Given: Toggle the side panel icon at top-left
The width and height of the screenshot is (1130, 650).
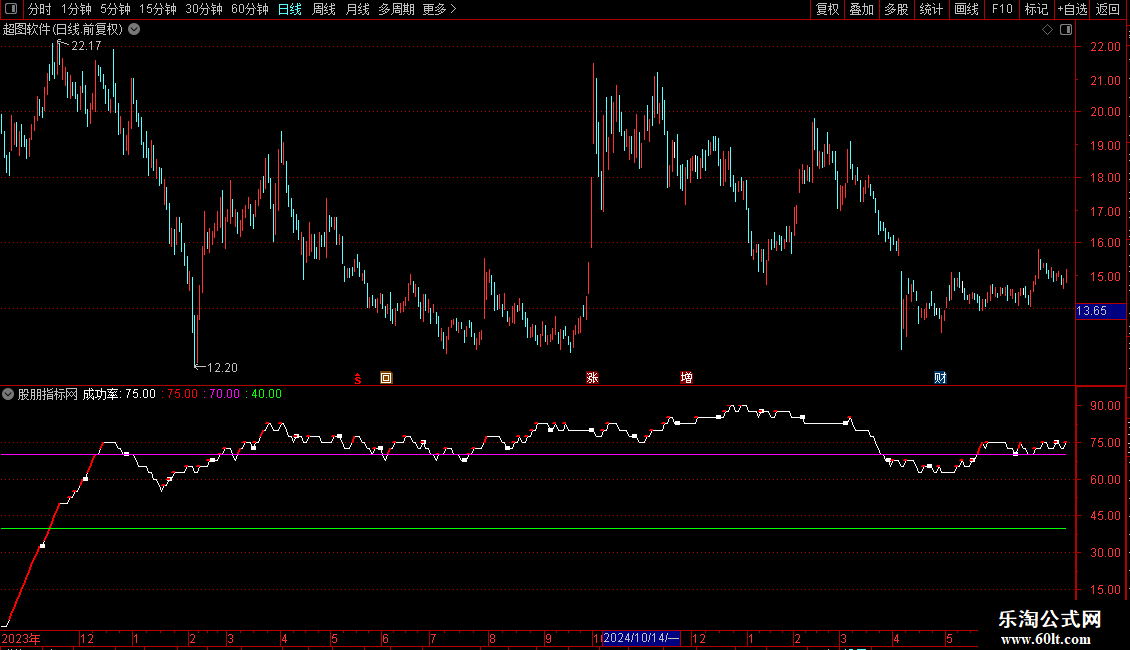Looking at the screenshot, I should pos(11,9).
